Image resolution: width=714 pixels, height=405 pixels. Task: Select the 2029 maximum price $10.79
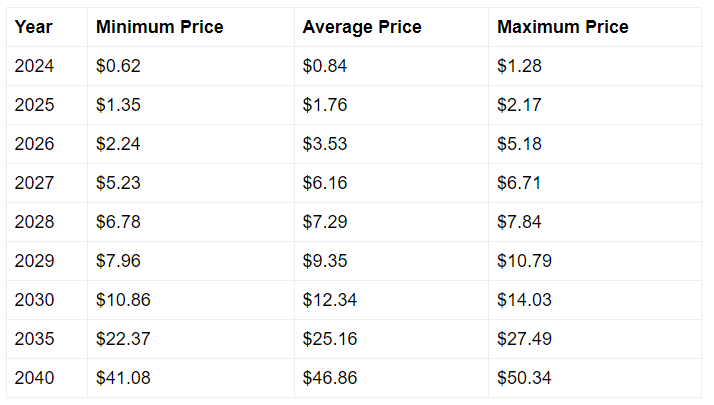tap(524, 261)
